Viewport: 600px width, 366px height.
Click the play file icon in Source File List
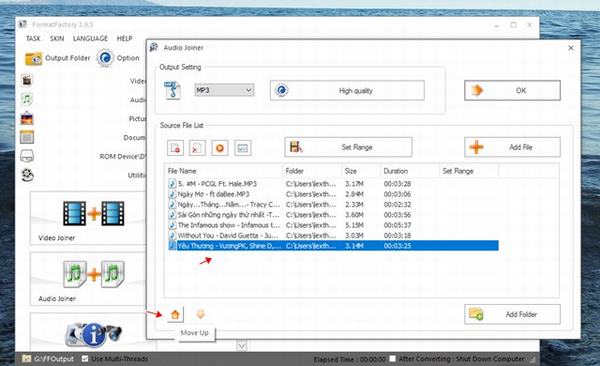[220, 148]
